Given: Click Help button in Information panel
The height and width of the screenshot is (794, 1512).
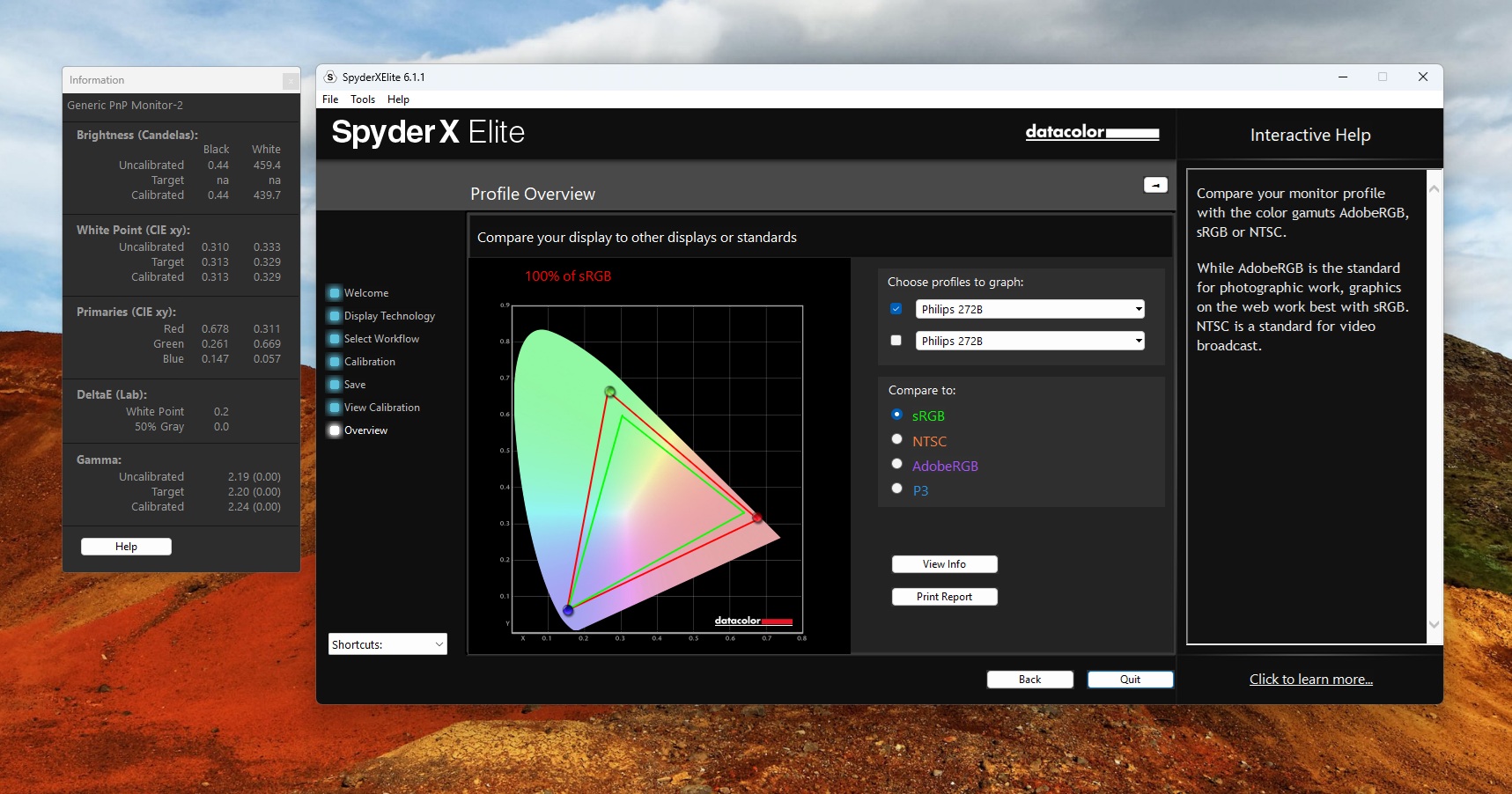Looking at the screenshot, I should click(x=126, y=547).
